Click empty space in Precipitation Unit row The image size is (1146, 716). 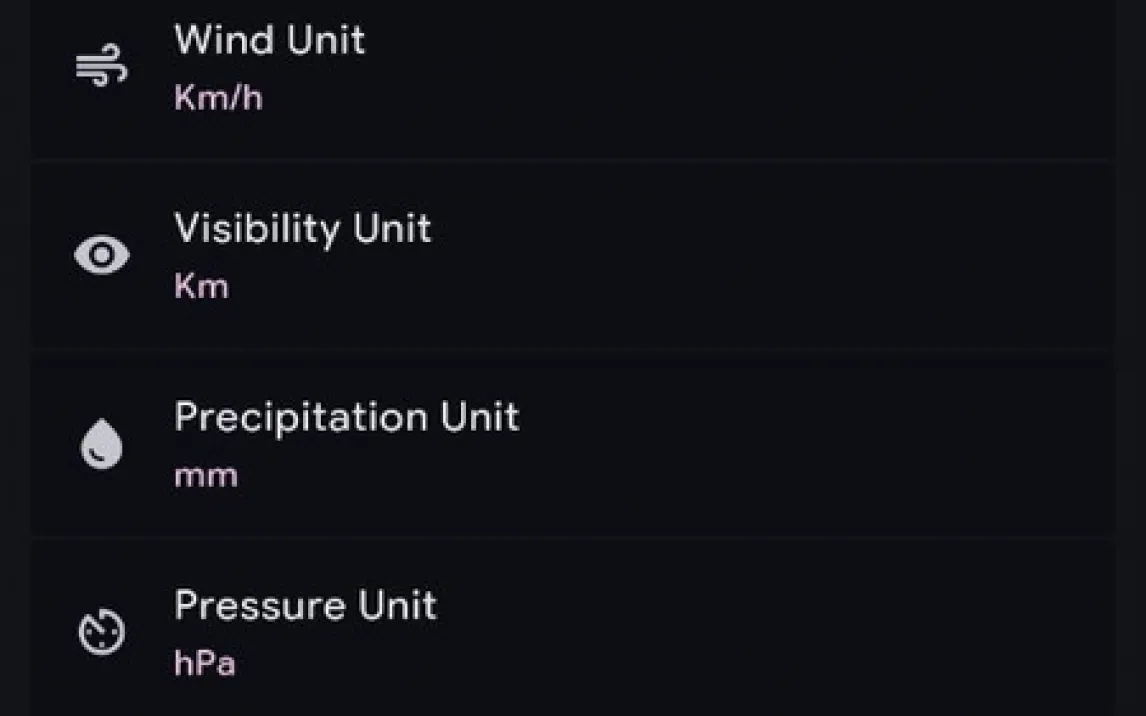[800, 445]
